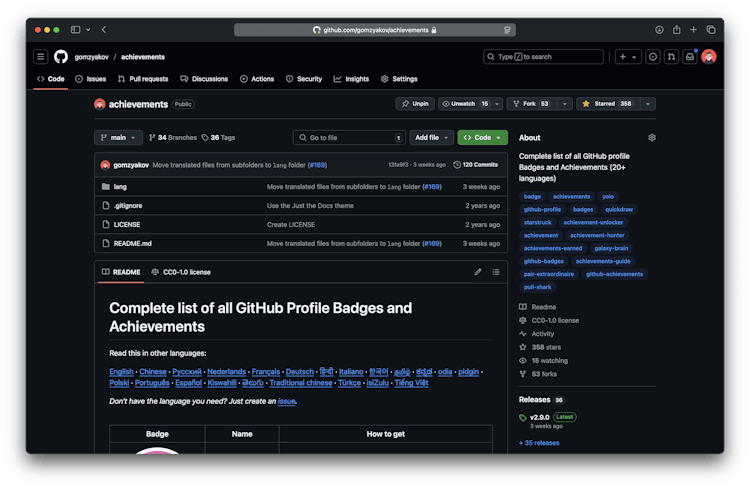The width and height of the screenshot is (750, 488).
Task: Open the Activity link in About
Action: 537,334
